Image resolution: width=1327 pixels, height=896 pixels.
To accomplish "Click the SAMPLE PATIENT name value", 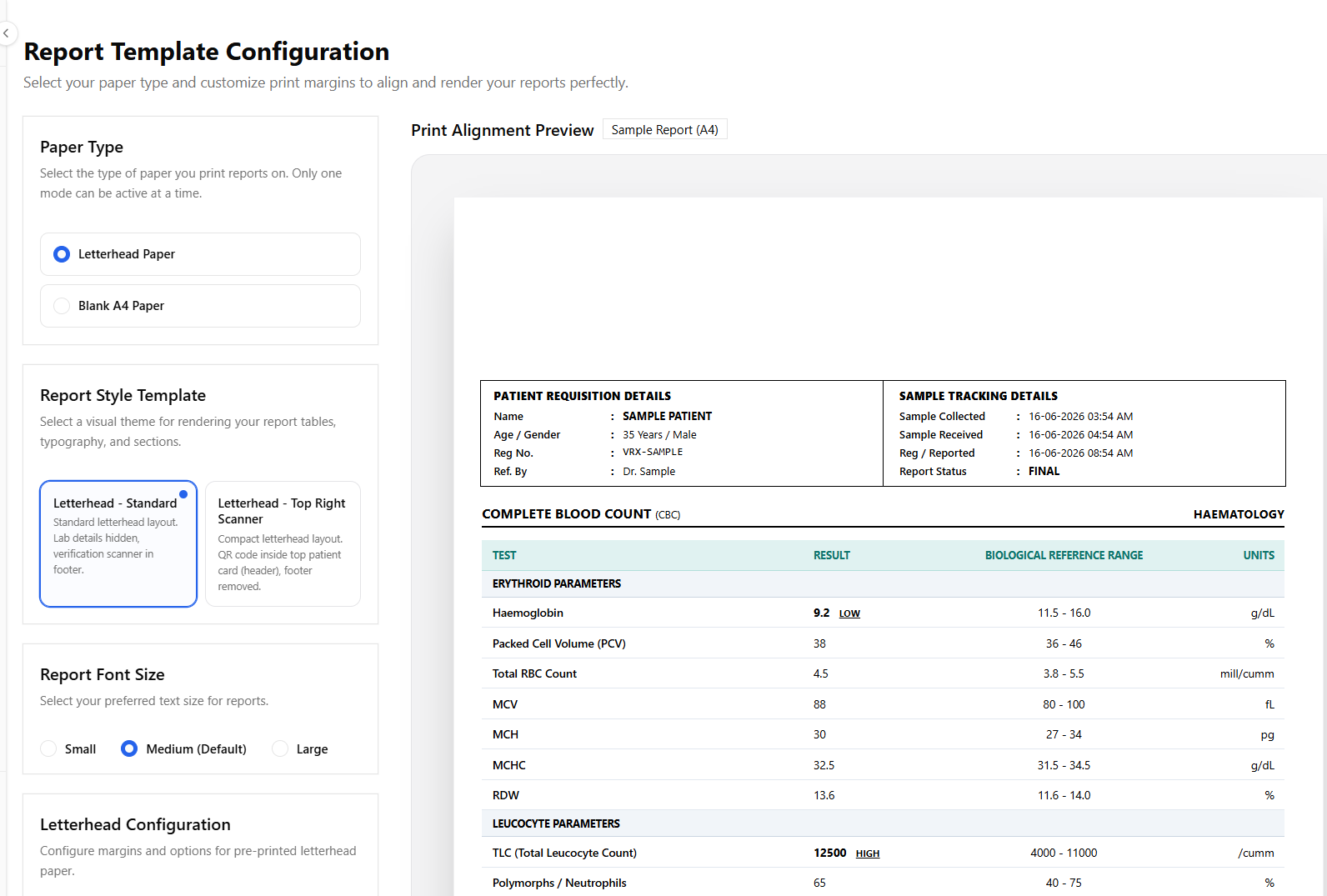I will pos(668,416).
